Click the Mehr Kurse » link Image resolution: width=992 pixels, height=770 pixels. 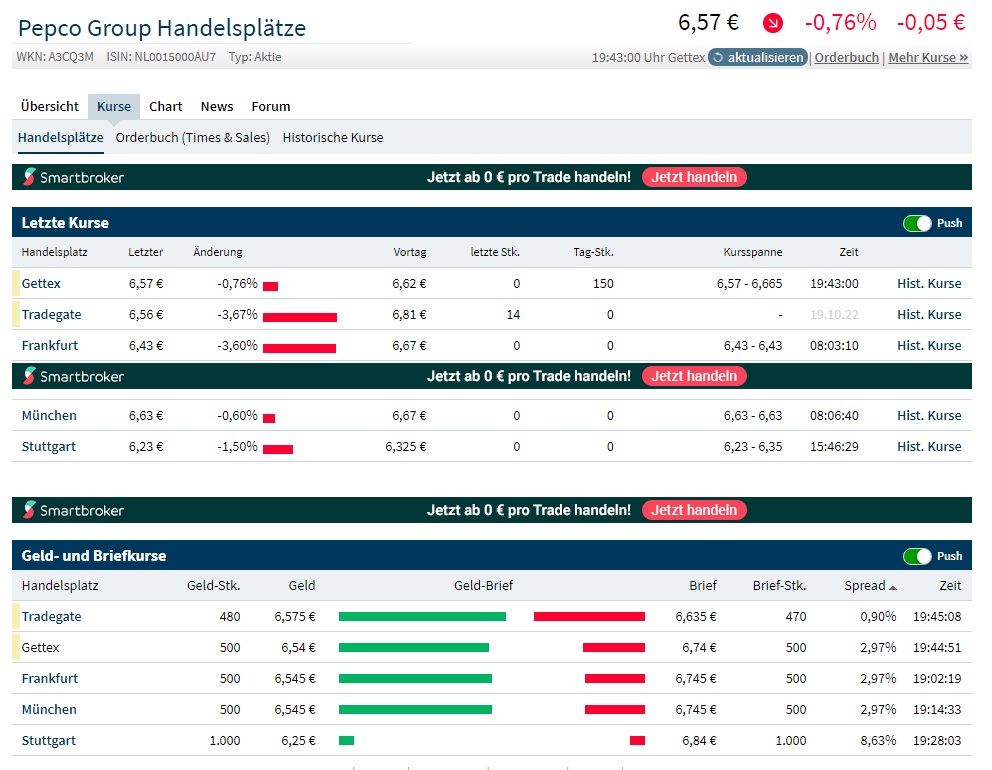[928, 58]
